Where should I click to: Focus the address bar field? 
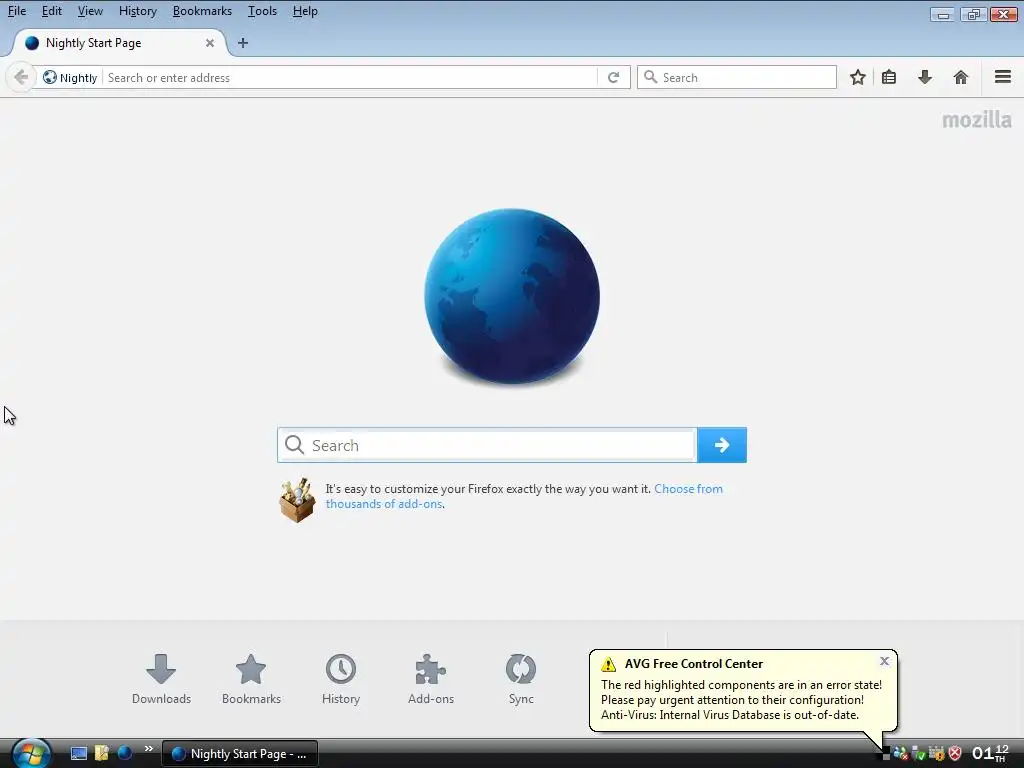pos(349,78)
